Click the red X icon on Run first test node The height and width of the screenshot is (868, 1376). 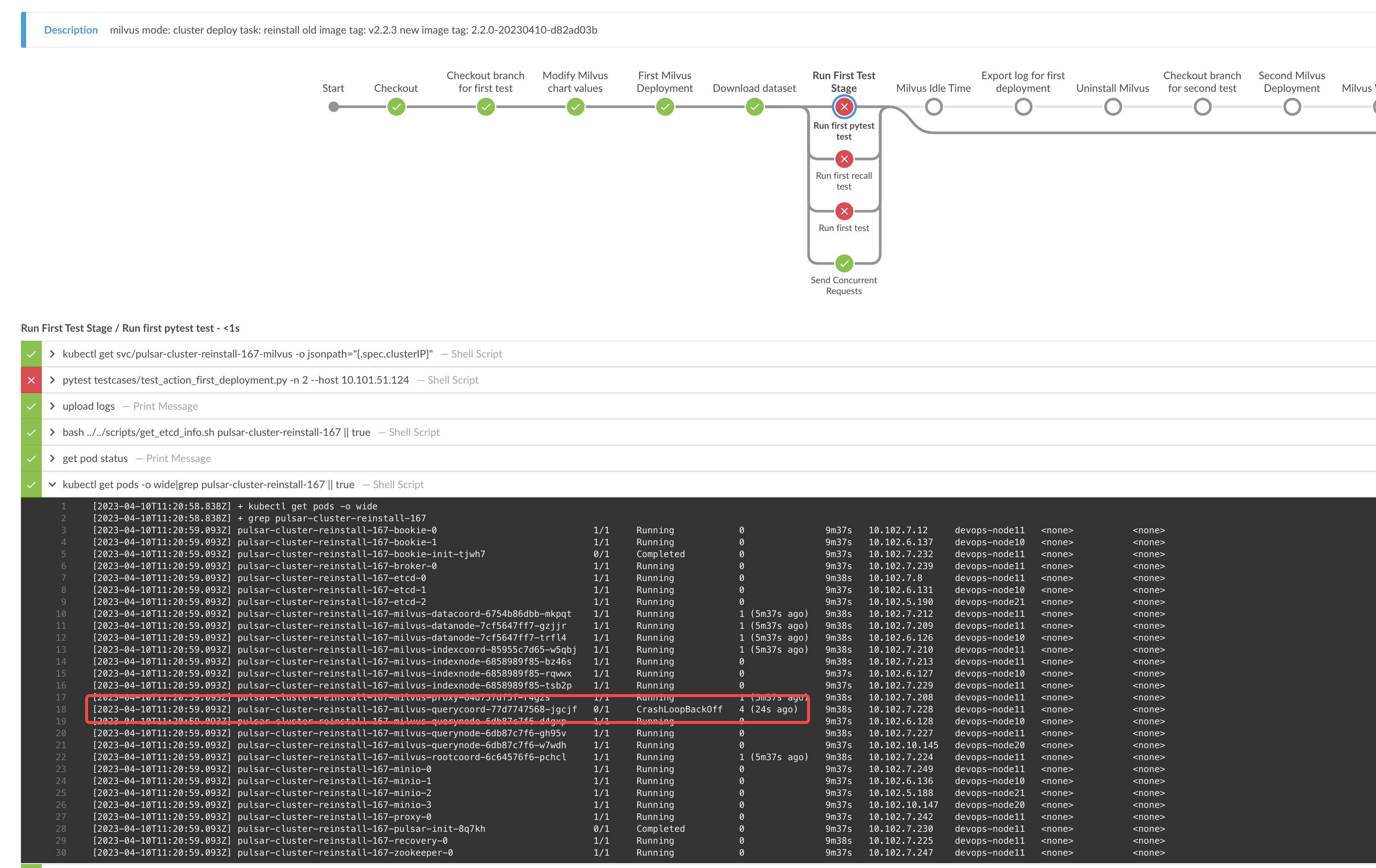point(844,211)
